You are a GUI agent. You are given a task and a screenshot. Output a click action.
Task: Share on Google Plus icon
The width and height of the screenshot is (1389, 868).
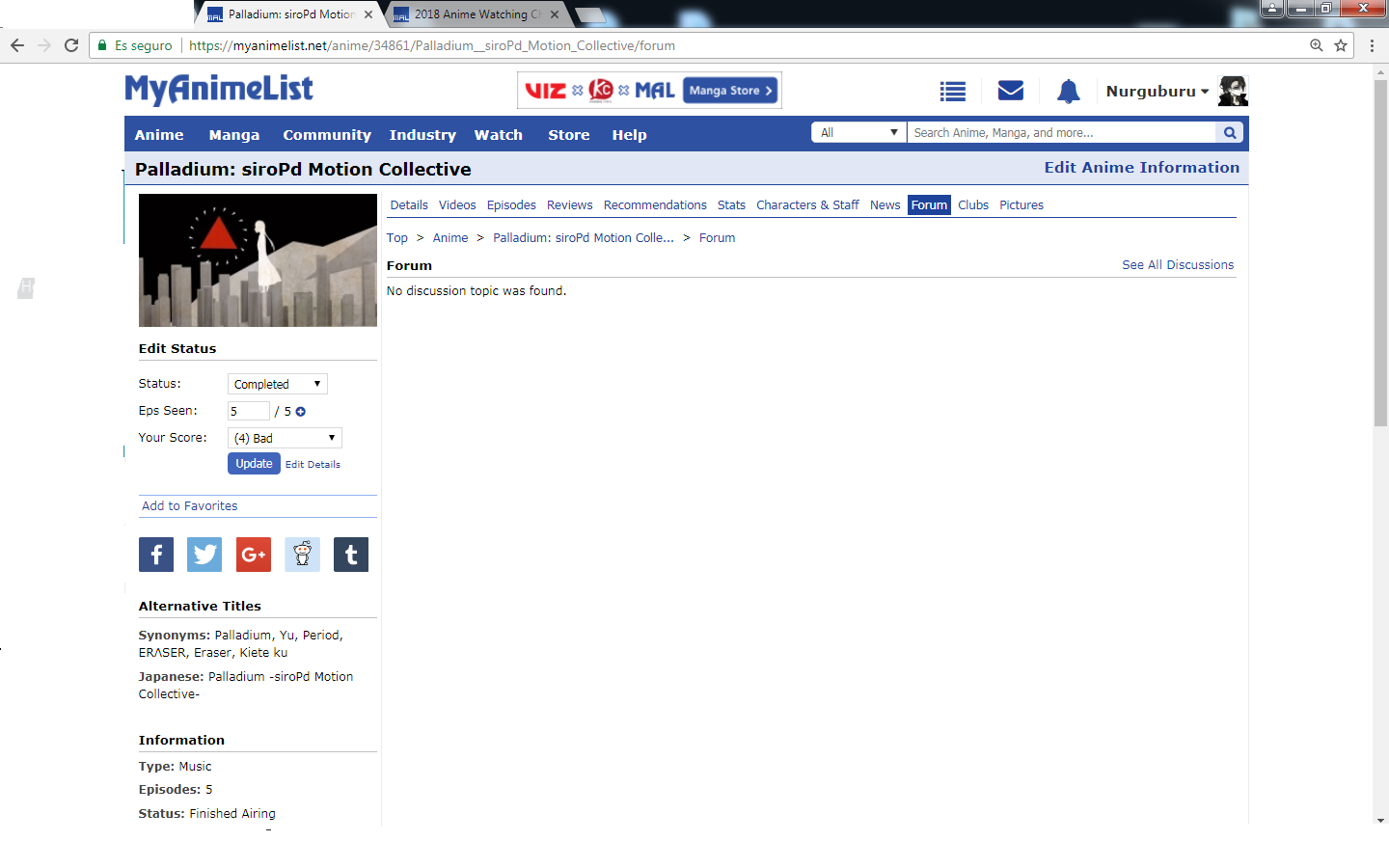(x=254, y=555)
